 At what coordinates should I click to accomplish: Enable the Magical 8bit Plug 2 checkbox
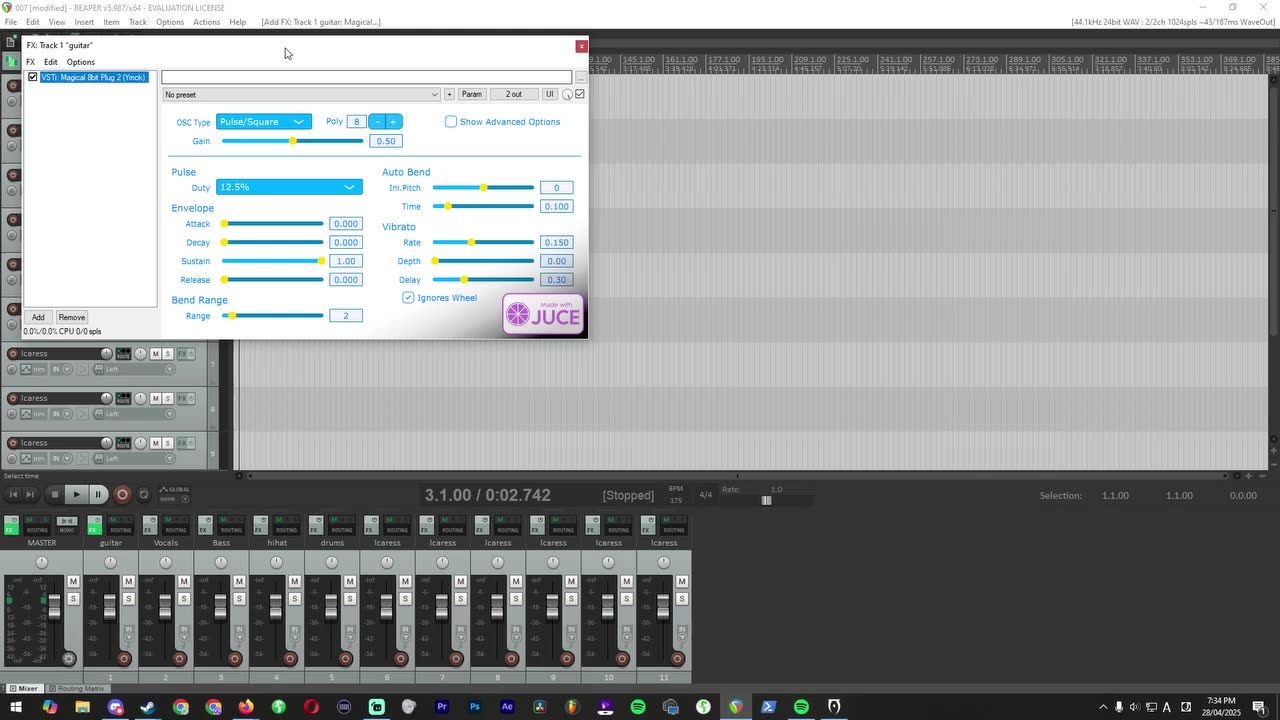tap(33, 77)
